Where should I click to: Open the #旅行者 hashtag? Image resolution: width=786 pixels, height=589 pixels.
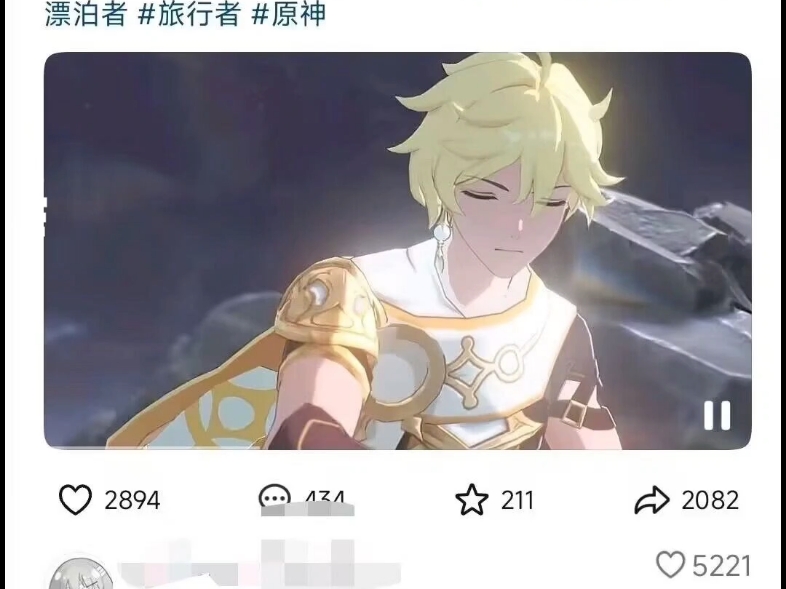coord(189,14)
